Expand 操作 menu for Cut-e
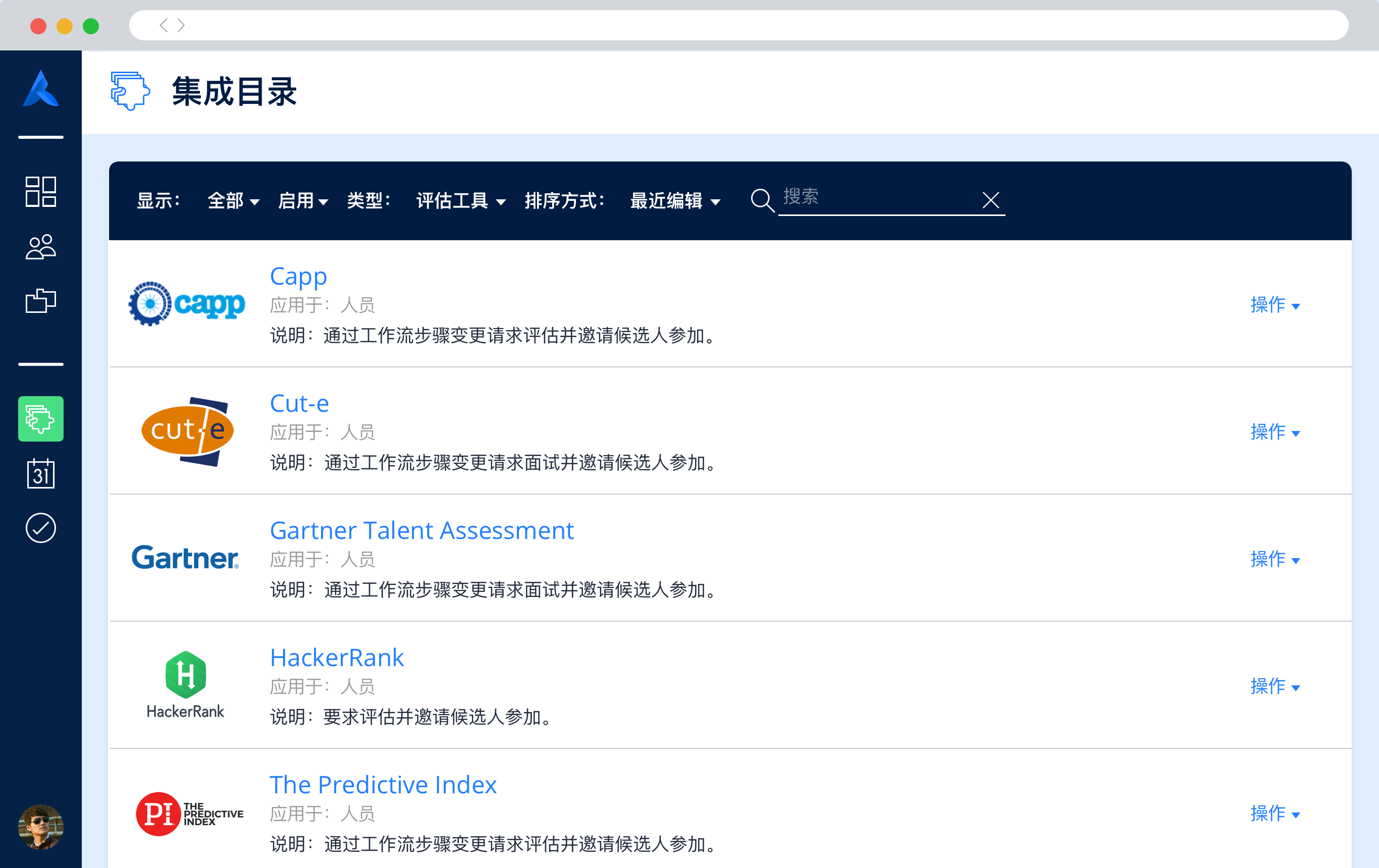This screenshot has width=1379, height=868. point(1276,431)
